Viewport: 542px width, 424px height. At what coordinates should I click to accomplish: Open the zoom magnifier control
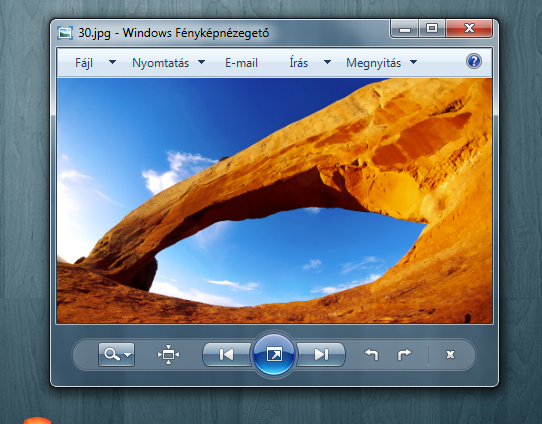point(116,354)
